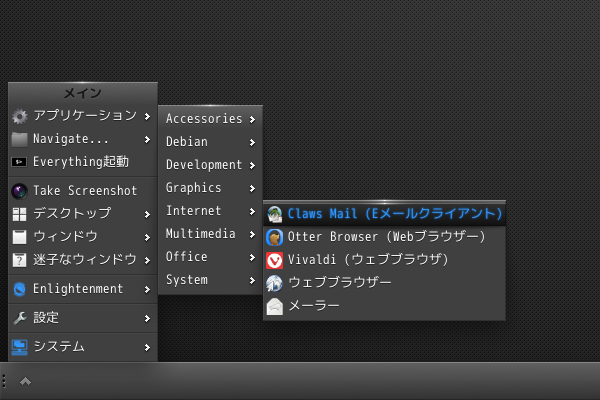
Task: Click the window icon beside ウィンドウ
Action: point(20,237)
